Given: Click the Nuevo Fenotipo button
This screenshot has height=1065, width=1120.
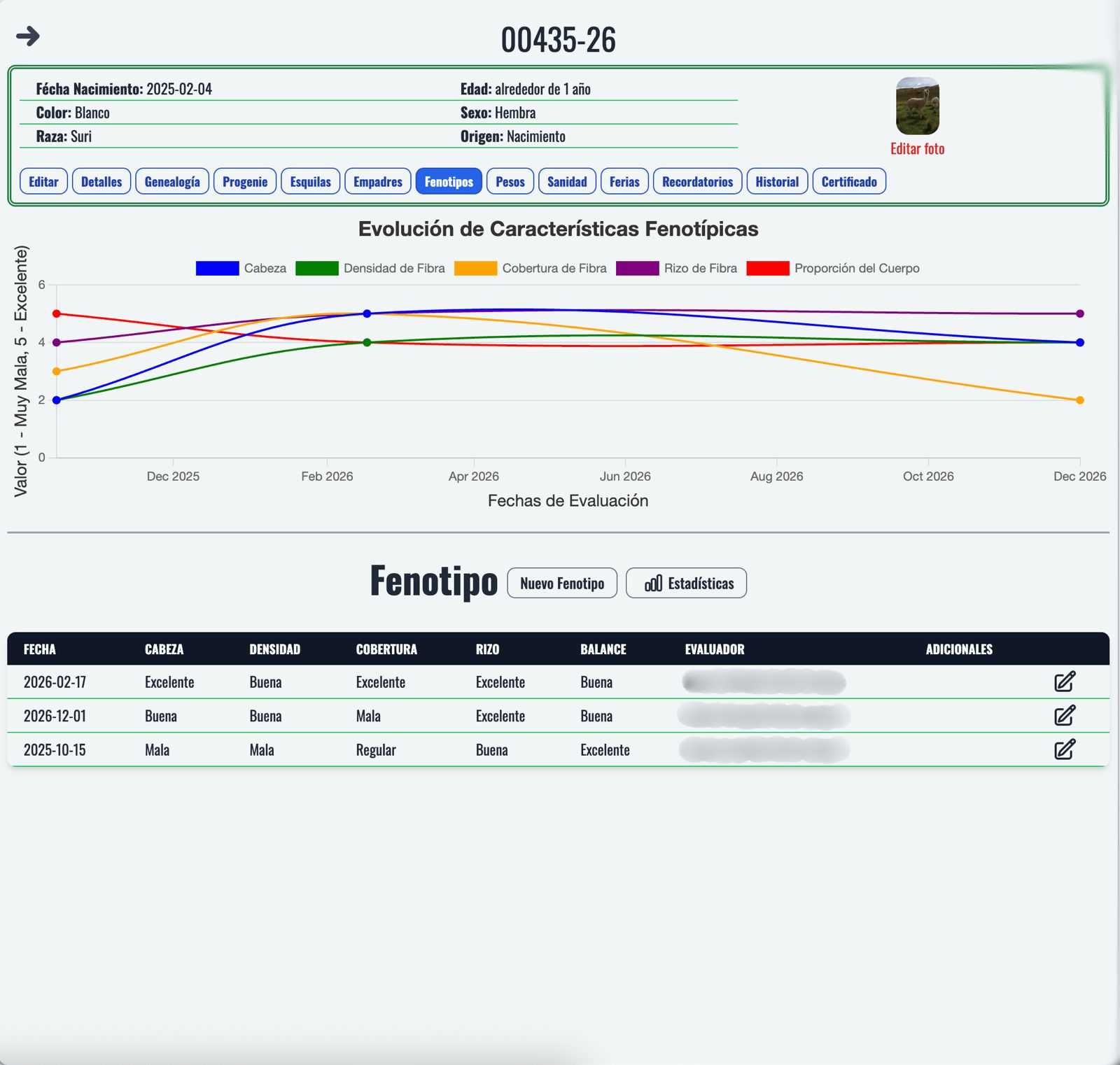Looking at the screenshot, I should [x=562, y=583].
